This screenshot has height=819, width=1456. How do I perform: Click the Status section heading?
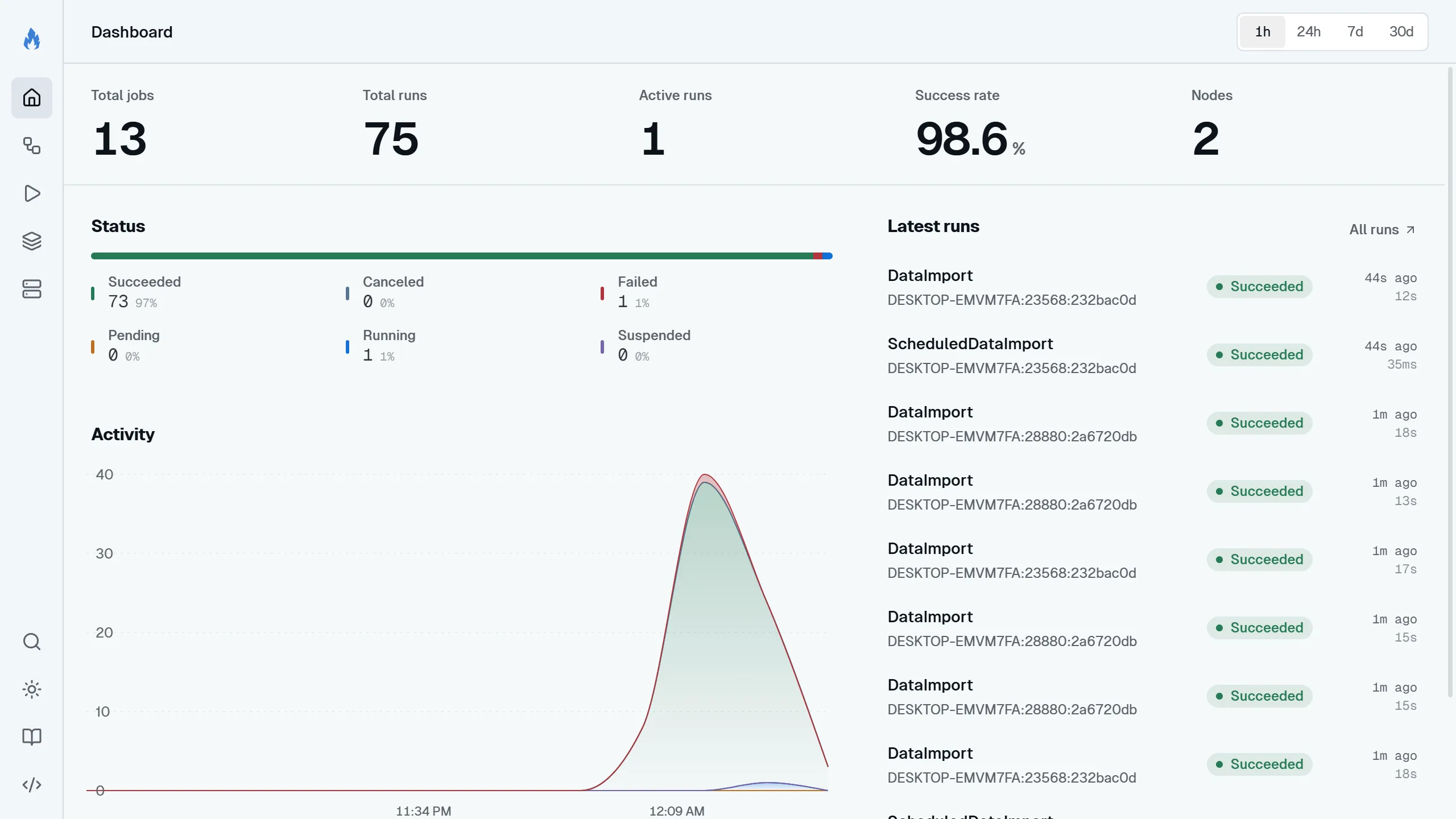(x=118, y=226)
